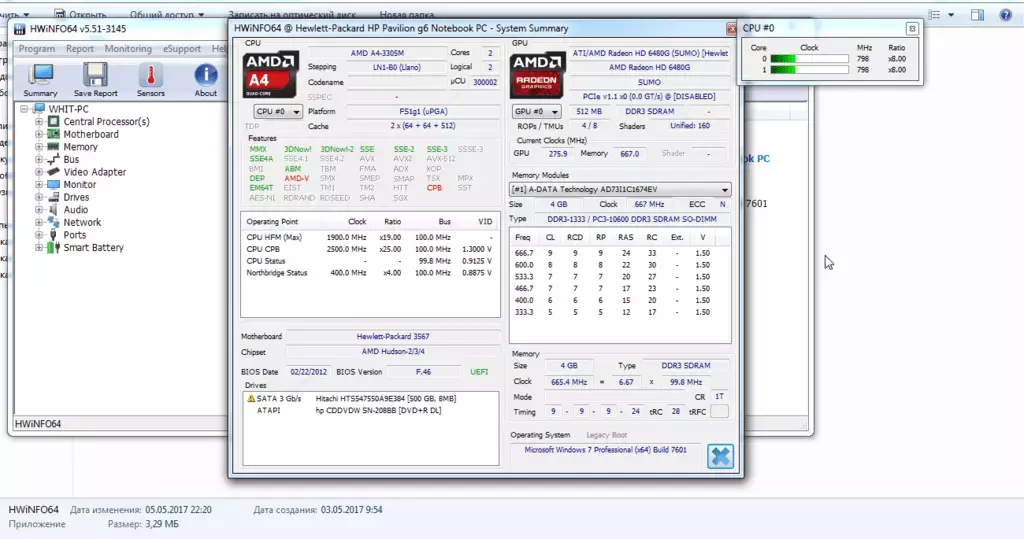Click the Central Processor(s) chip icon
Viewport: 1024px width, 539px height.
pyautogui.click(x=54, y=122)
